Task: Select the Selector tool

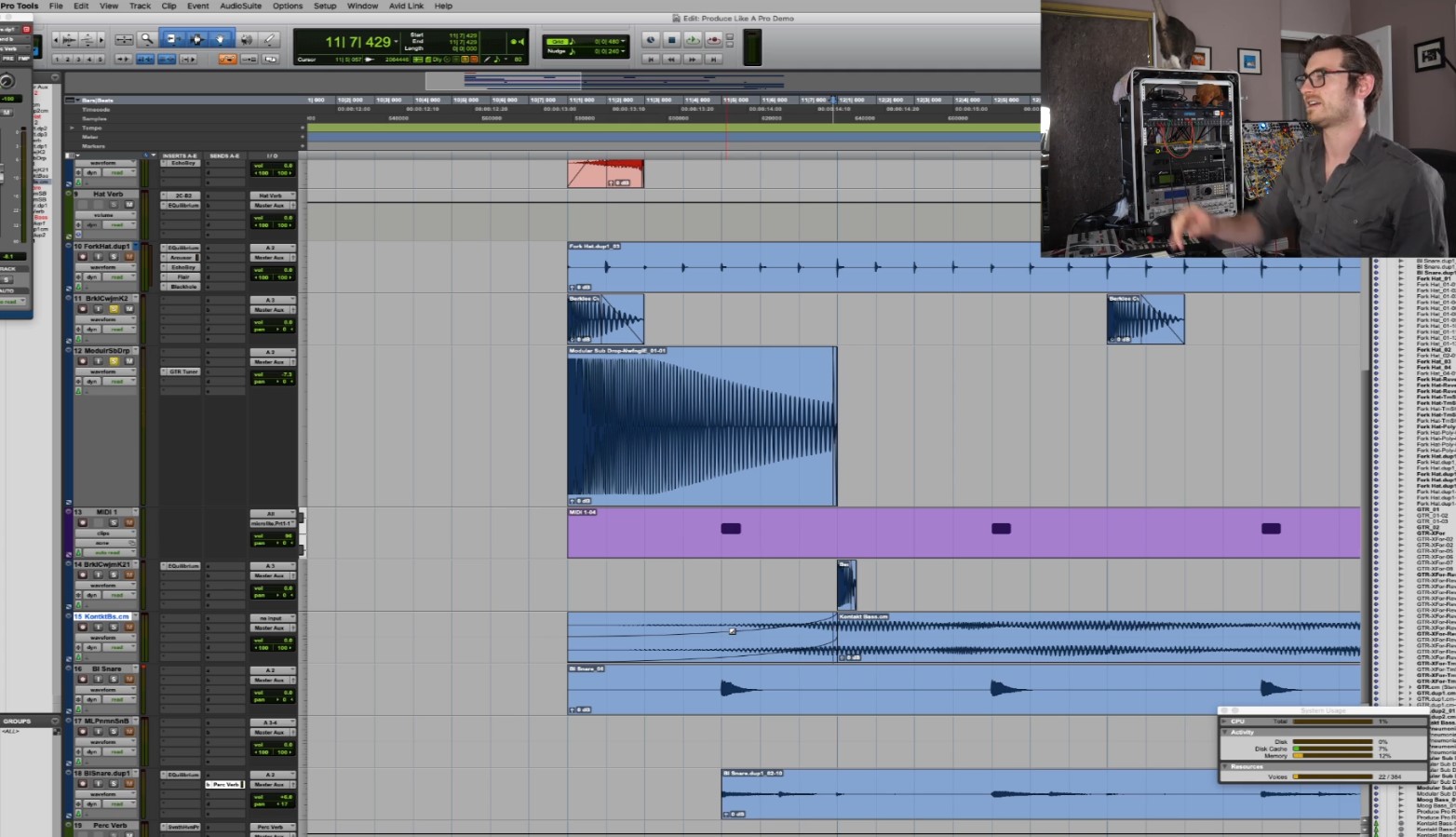Action: tap(196, 39)
